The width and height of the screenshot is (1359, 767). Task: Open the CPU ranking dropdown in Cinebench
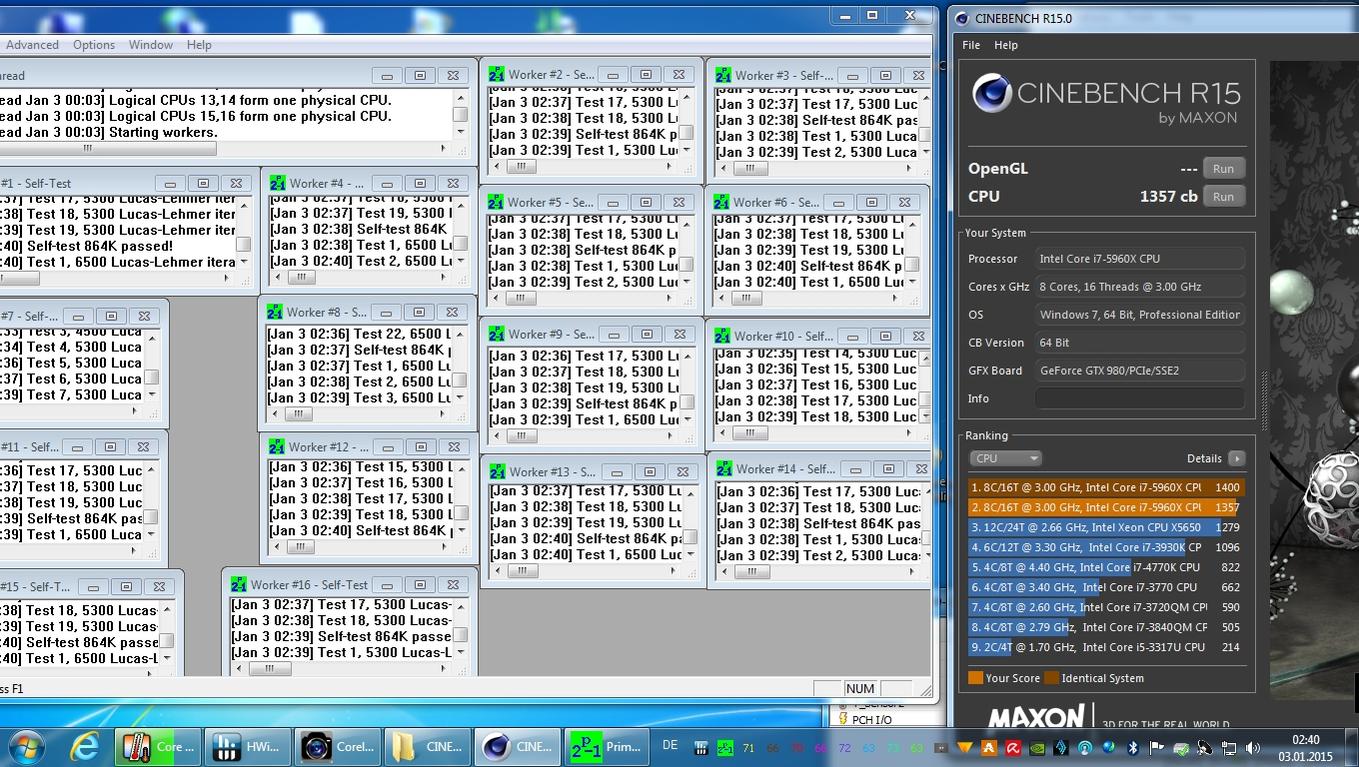tap(1005, 458)
